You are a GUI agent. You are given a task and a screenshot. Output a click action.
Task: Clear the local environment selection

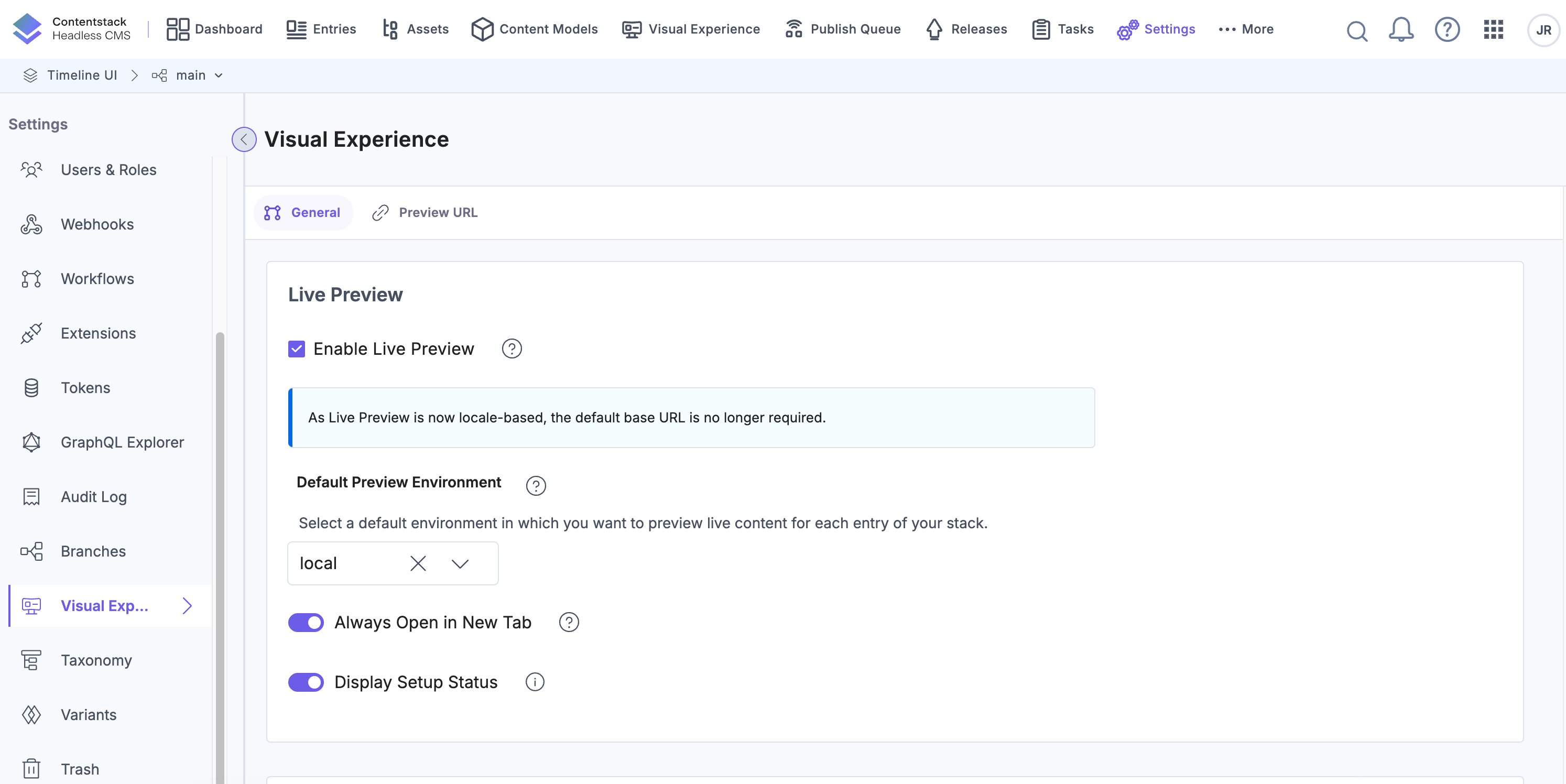(418, 563)
